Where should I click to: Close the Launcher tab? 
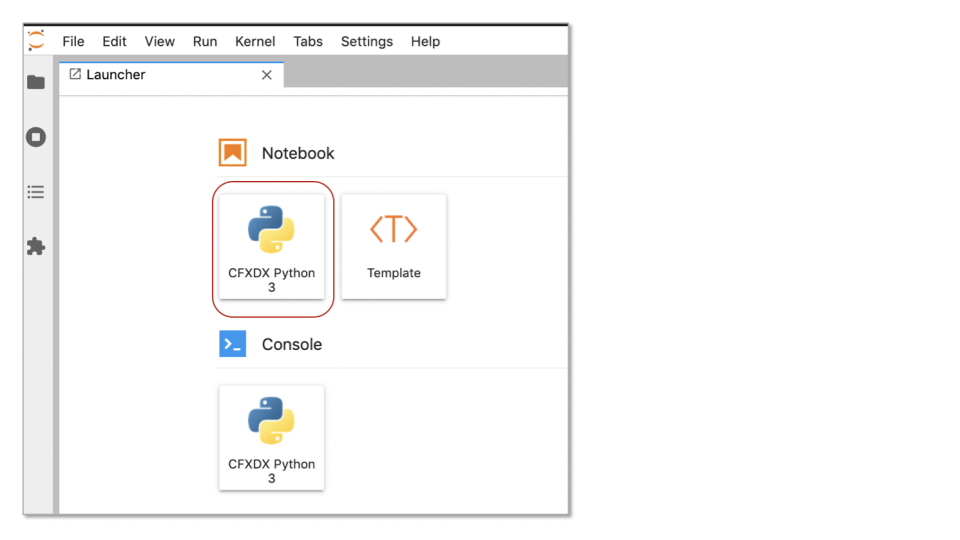[267, 75]
